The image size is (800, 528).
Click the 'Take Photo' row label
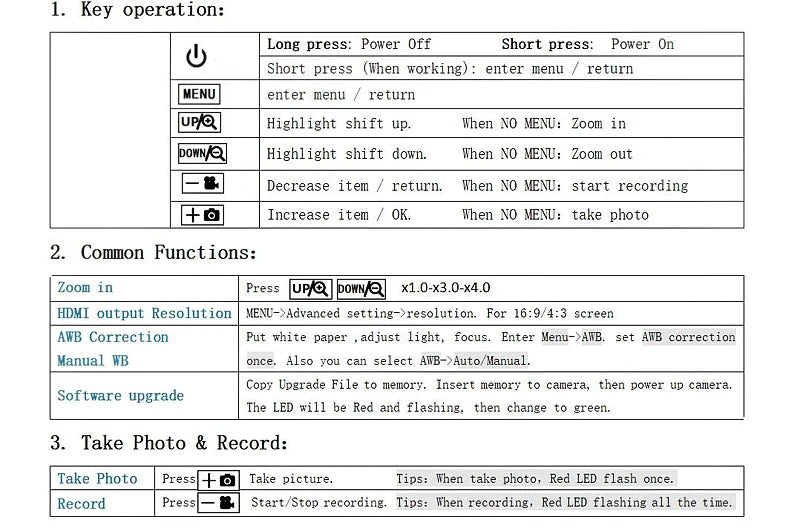click(x=97, y=479)
